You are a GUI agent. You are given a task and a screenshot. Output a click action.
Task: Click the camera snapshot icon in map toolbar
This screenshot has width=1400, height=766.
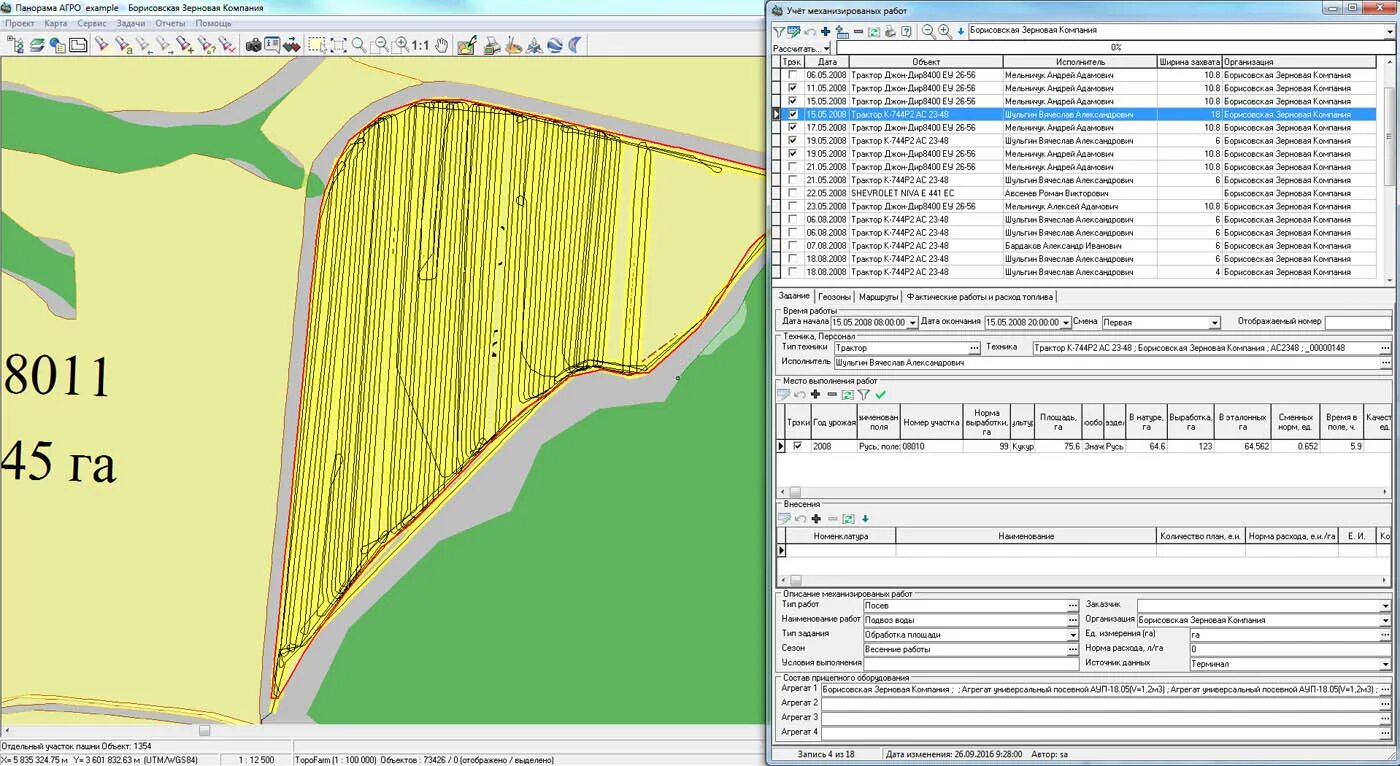coord(254,45)
